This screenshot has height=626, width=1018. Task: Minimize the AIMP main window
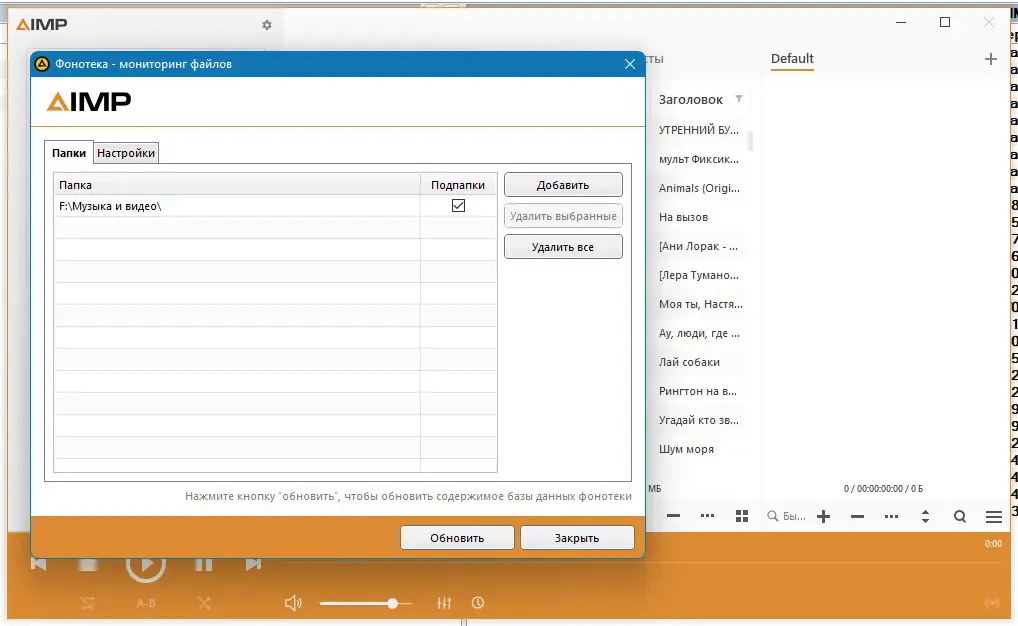click(901, 23)
